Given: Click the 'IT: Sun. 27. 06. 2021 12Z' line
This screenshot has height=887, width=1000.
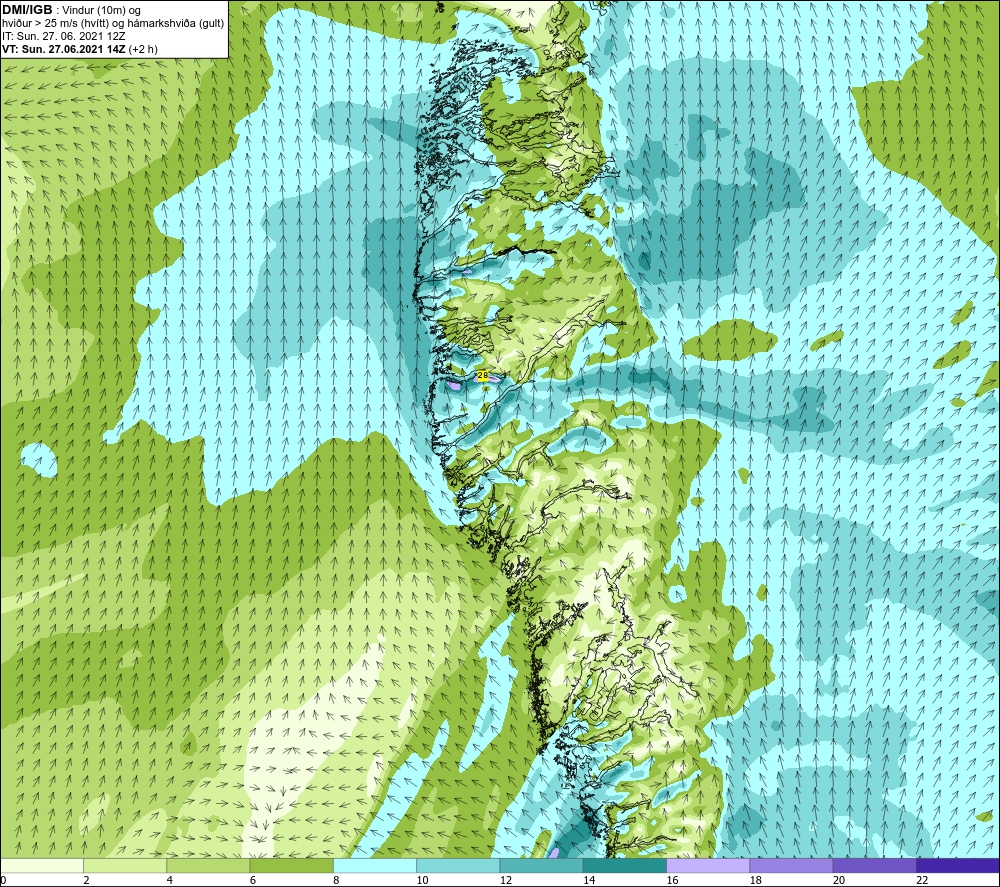Looking at the screenshot, I should (63, 36).
